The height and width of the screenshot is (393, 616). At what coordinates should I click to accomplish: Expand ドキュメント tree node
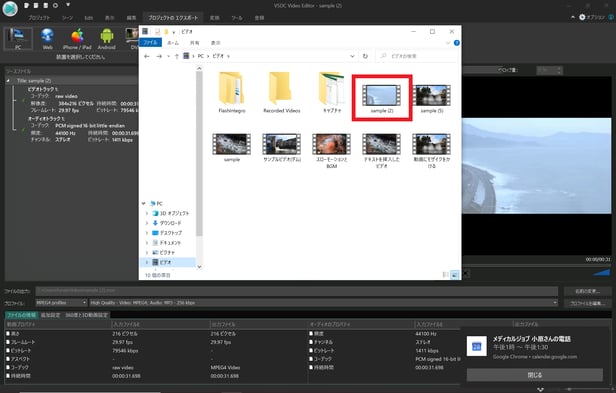click(x=147, y=243)
